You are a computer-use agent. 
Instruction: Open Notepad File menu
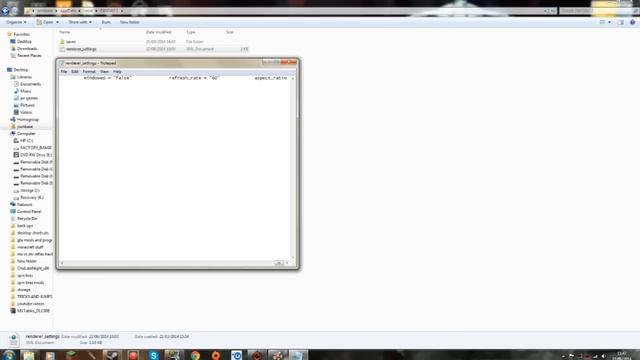tap(64, 71)
